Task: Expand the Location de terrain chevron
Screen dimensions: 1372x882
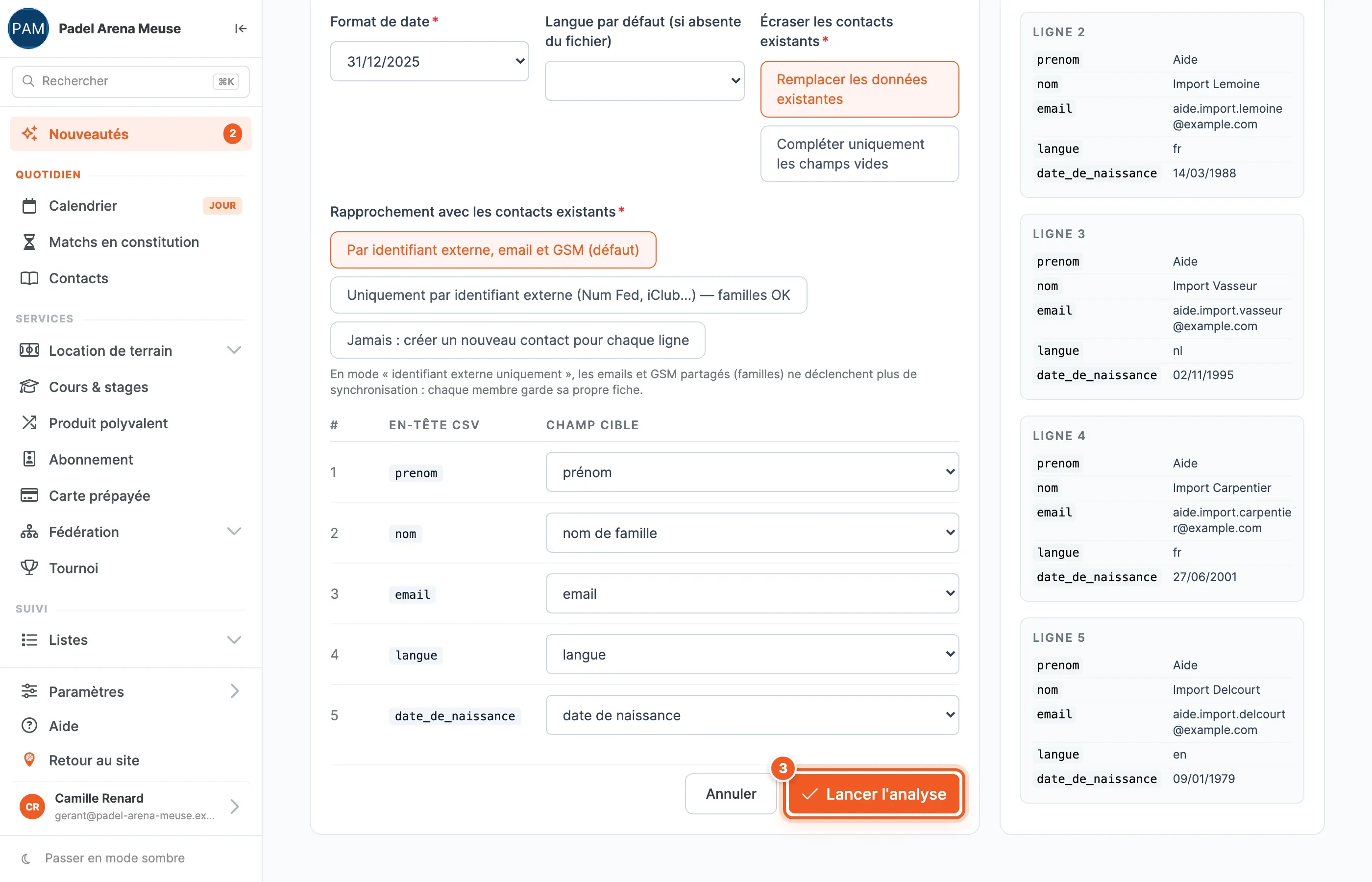Action: (x=234, y=350)
